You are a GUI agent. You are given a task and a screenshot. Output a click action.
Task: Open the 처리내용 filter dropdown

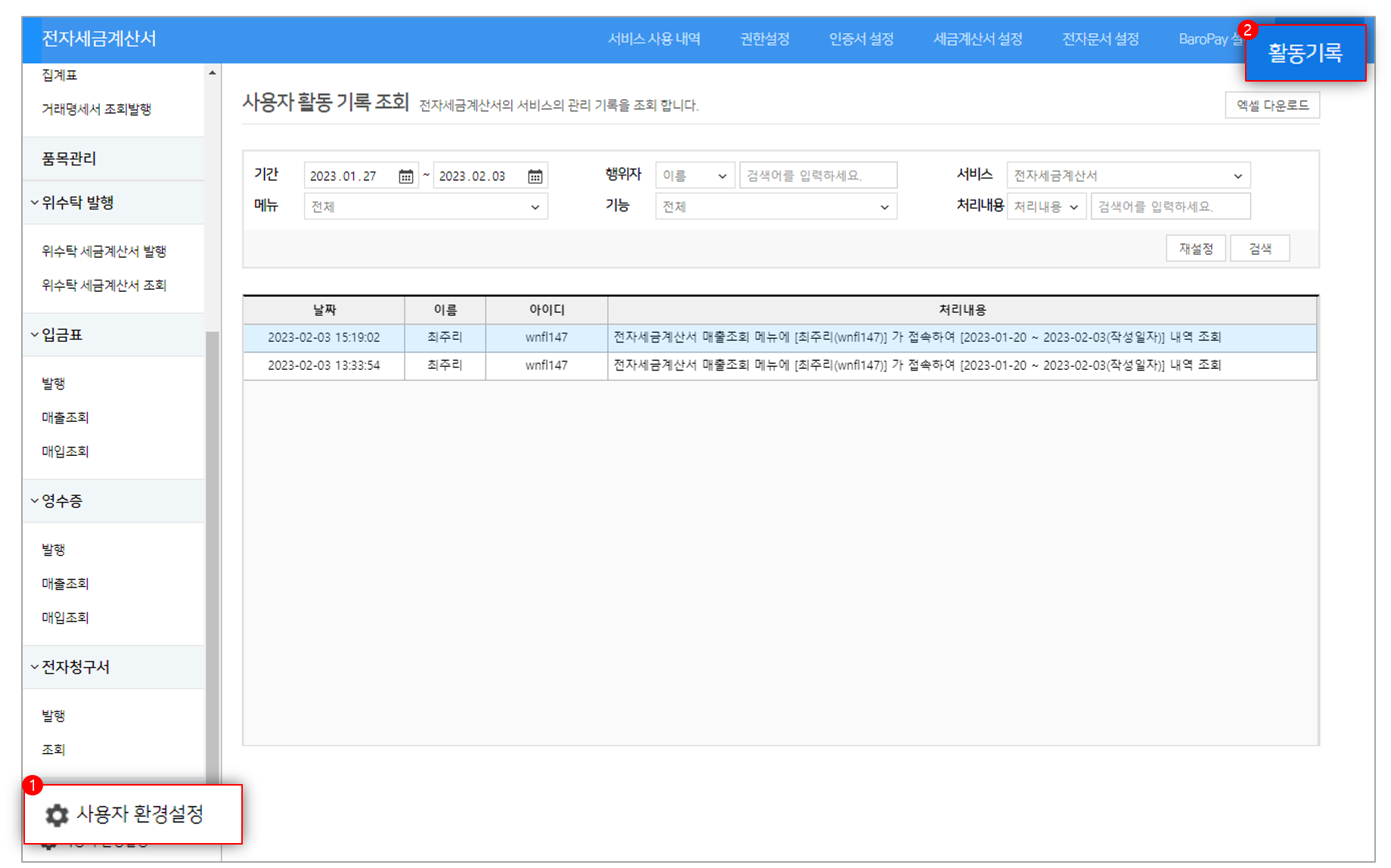point(1047,206)
